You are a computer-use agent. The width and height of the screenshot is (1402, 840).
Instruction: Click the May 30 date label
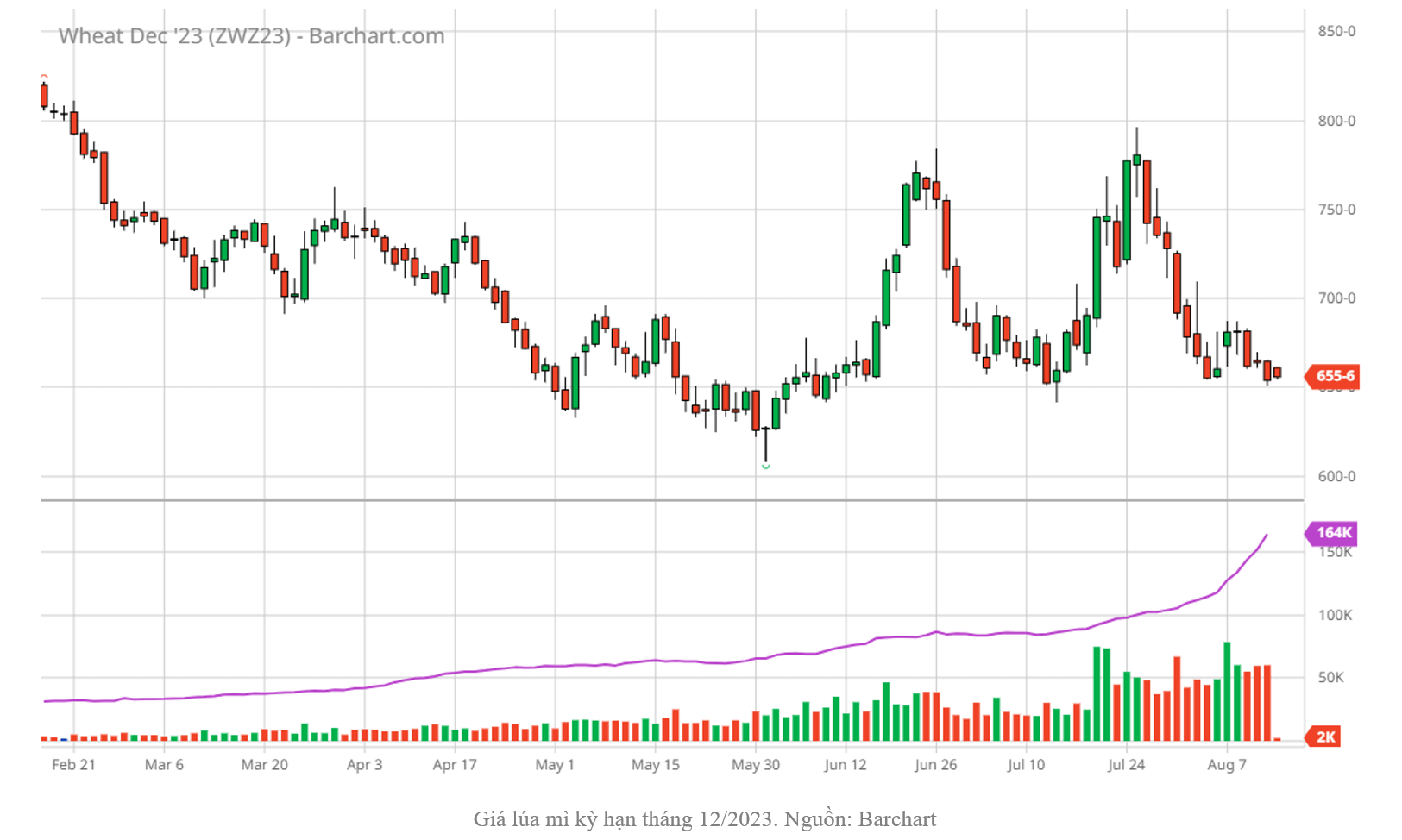[x=756, y=765]
